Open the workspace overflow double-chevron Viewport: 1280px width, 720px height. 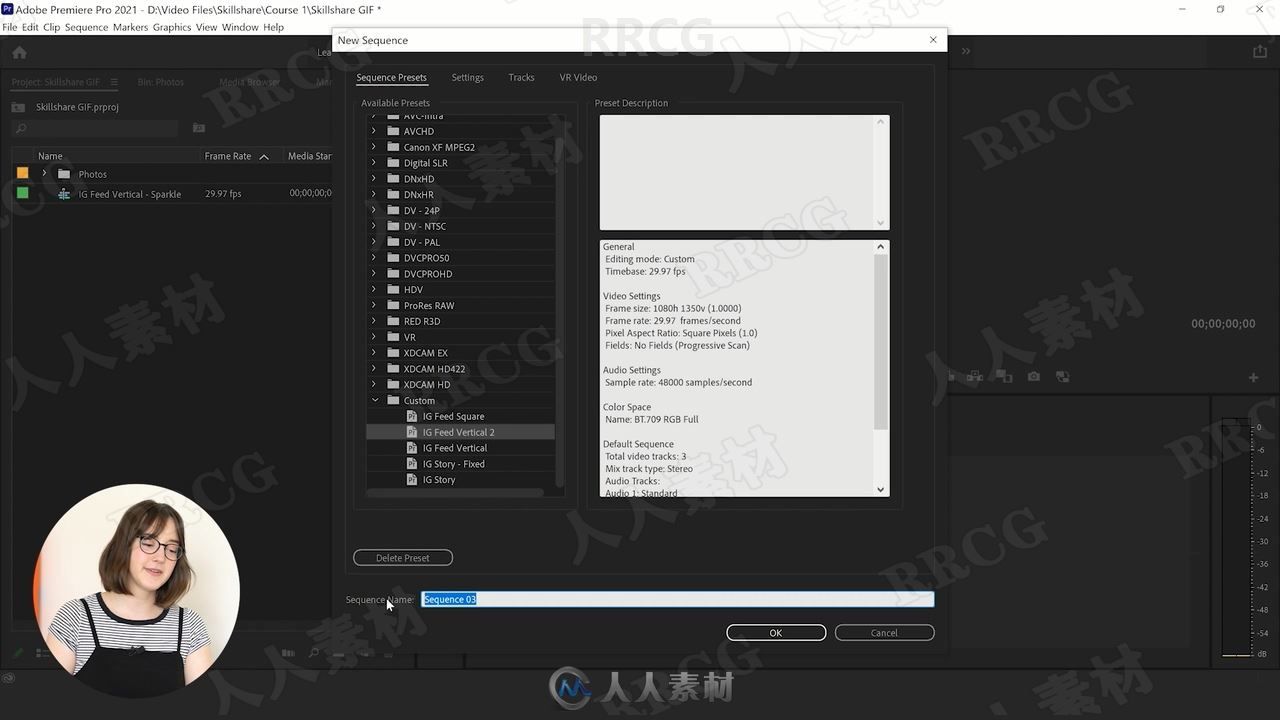tap(966, 51)
